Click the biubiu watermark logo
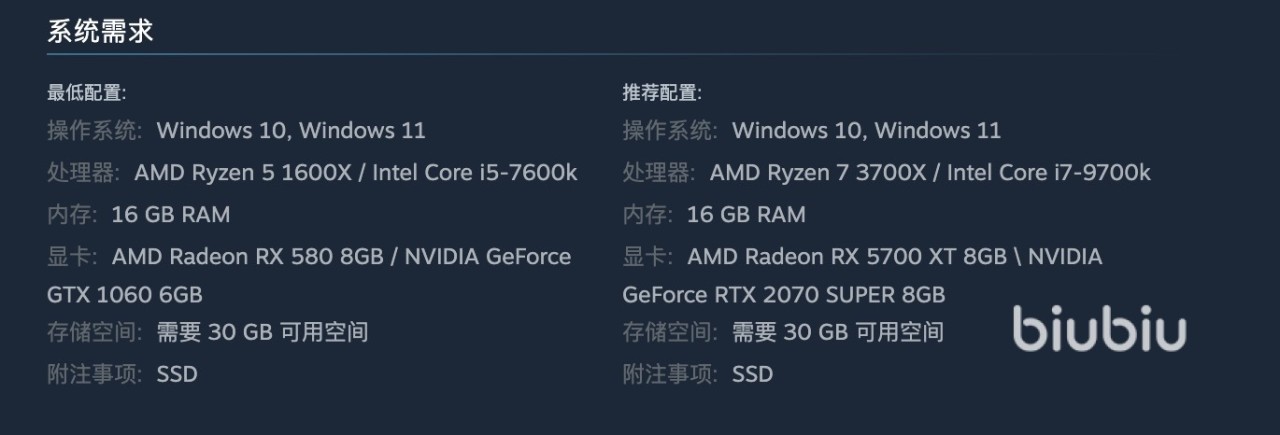The width and height of the screenshot is (1280, 435). tap(1099, 329)
